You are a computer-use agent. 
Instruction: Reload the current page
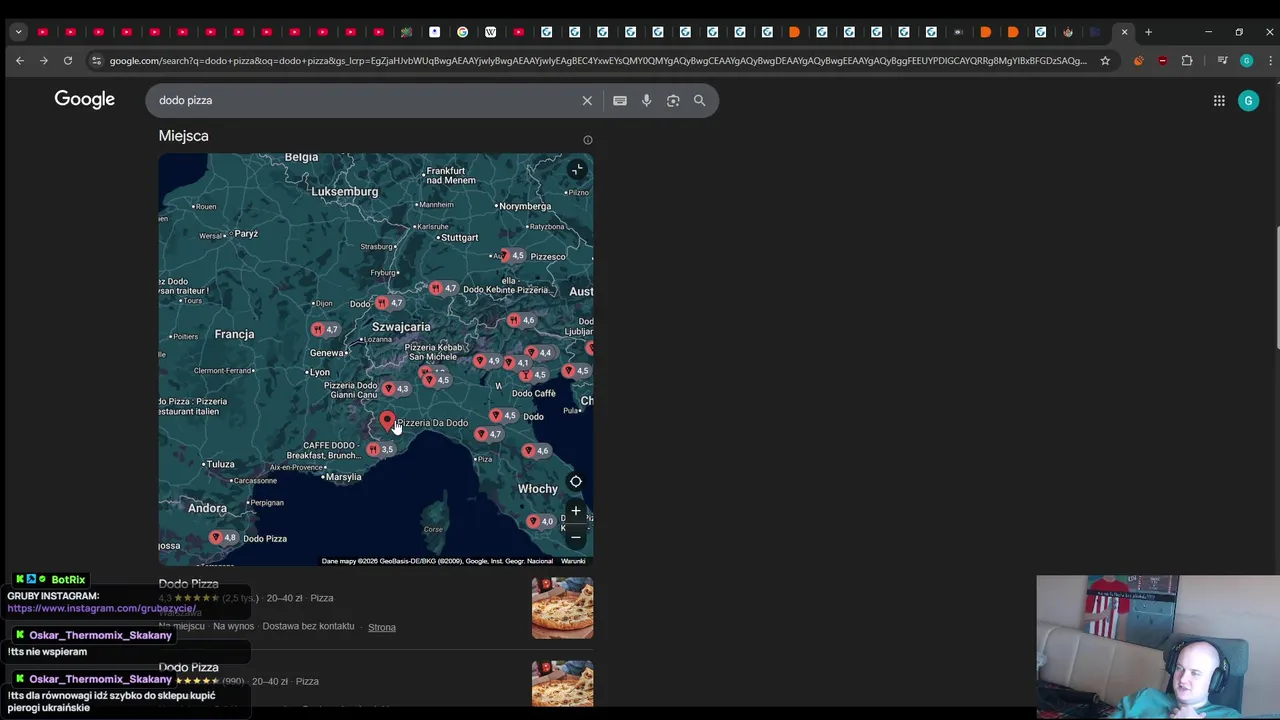67,61
